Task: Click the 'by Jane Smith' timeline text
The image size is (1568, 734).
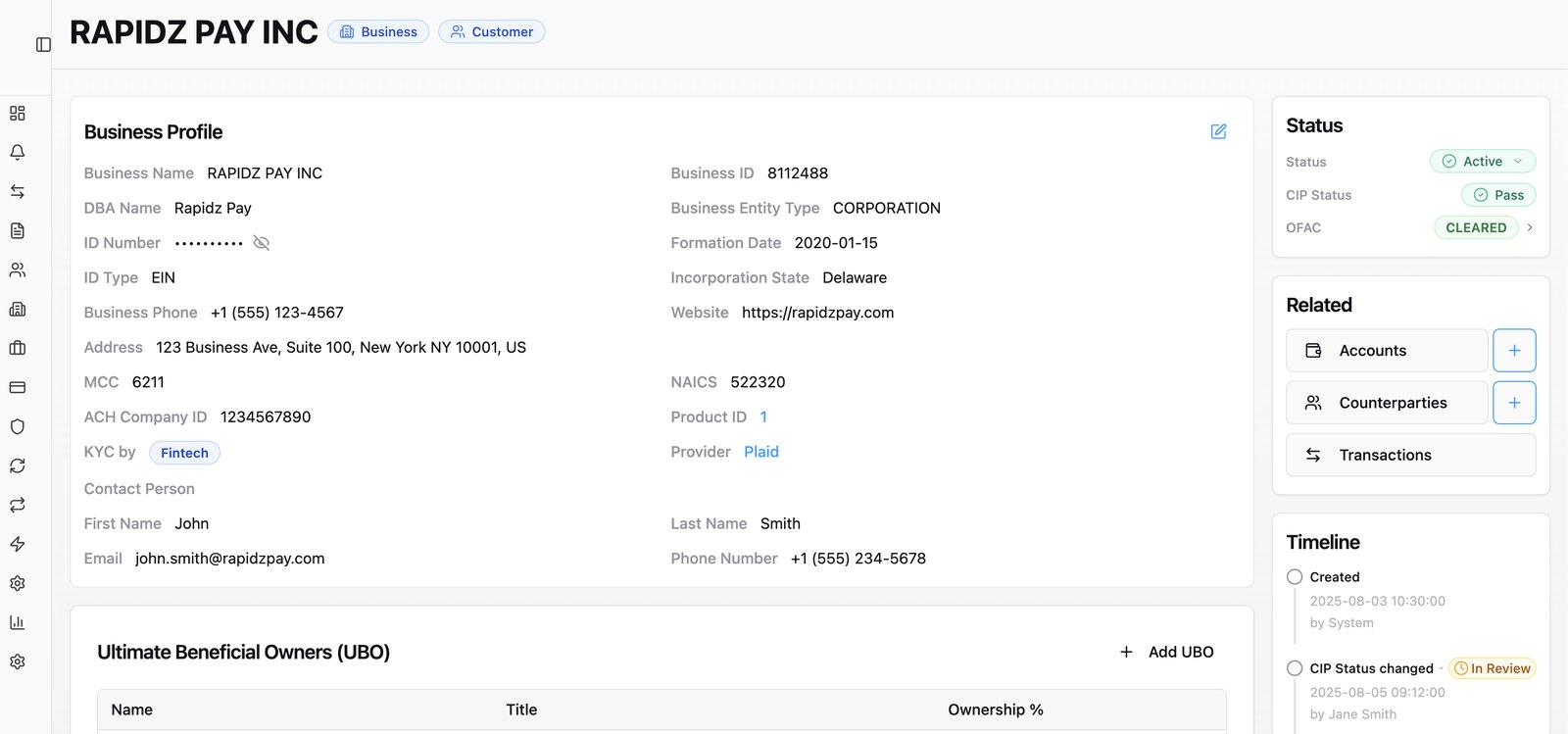Action: coord(1353,714)
